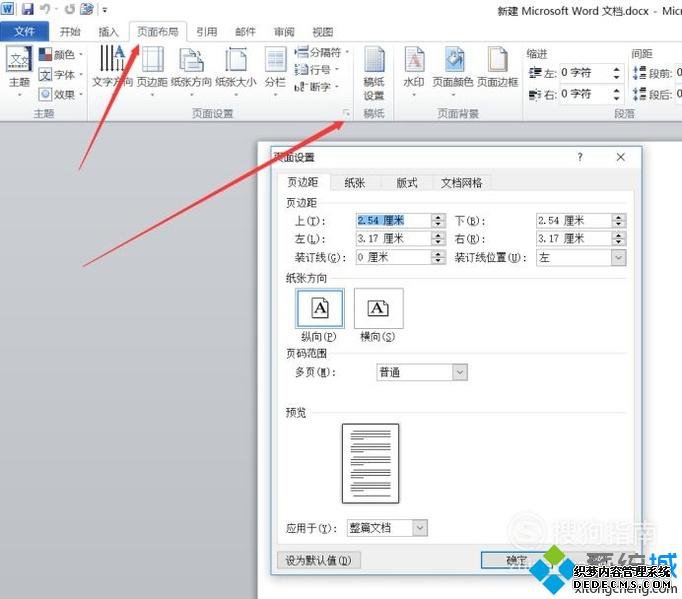Click the 下 bottom margin field
682x599 pixels.
[x=574, y=221]
